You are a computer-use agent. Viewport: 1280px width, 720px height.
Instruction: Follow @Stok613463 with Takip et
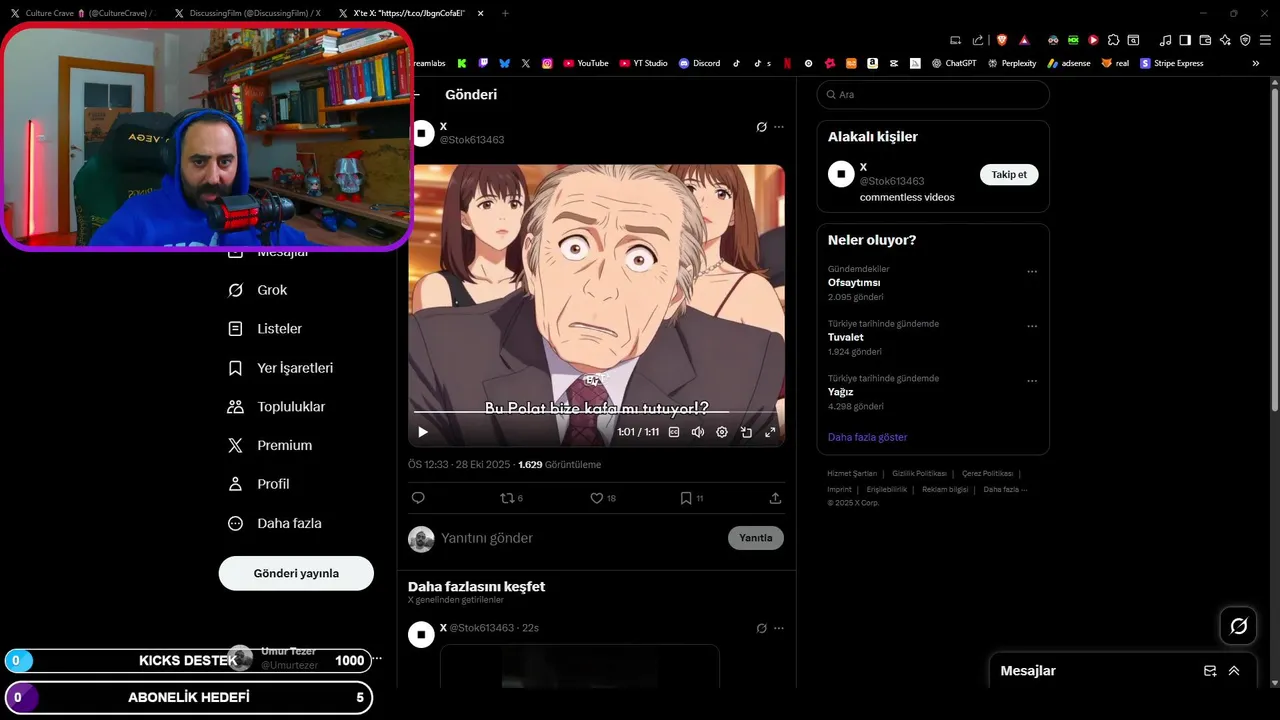[x=1009, y=174]
